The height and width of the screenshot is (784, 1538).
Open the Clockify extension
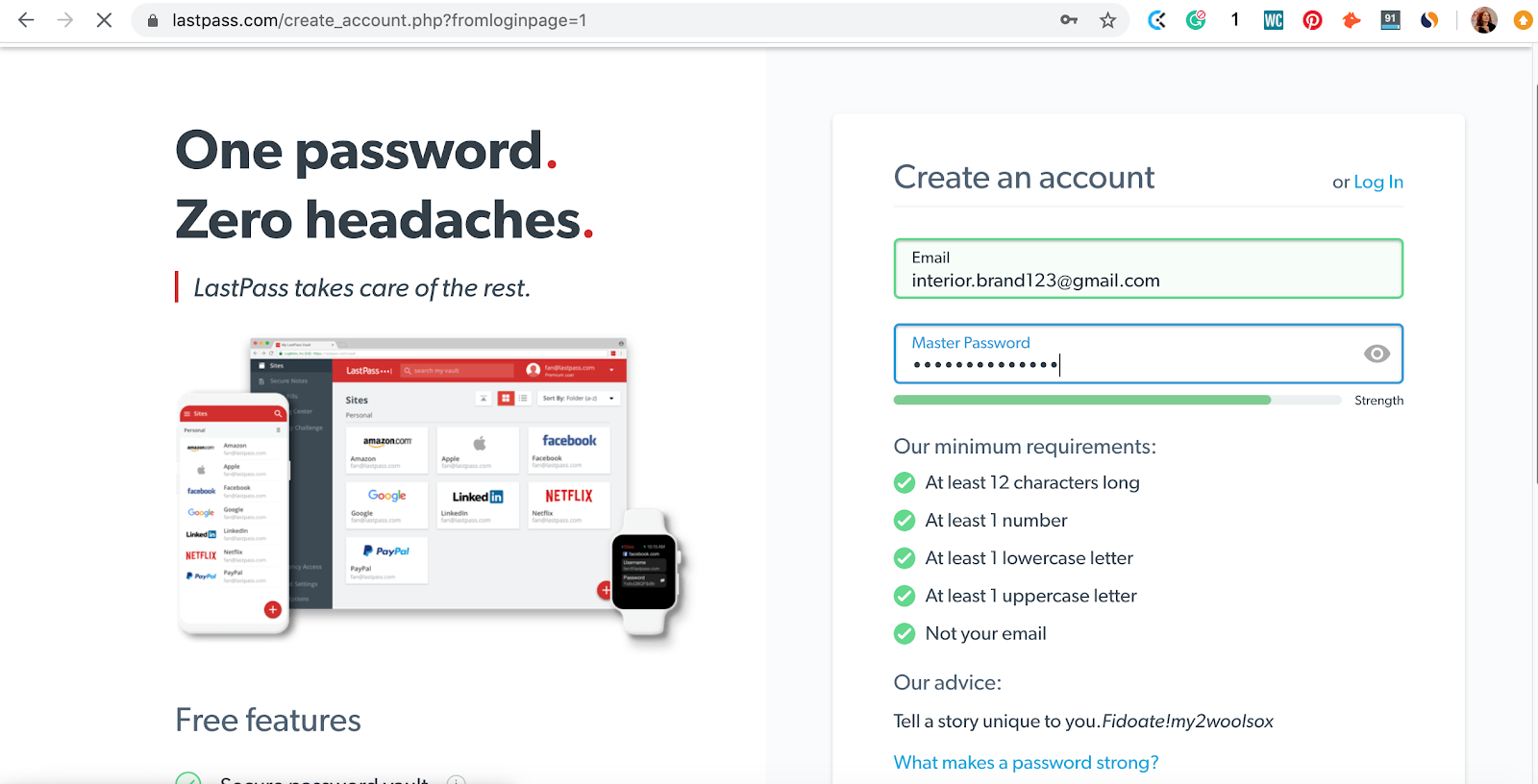(x=1157, y=20)
